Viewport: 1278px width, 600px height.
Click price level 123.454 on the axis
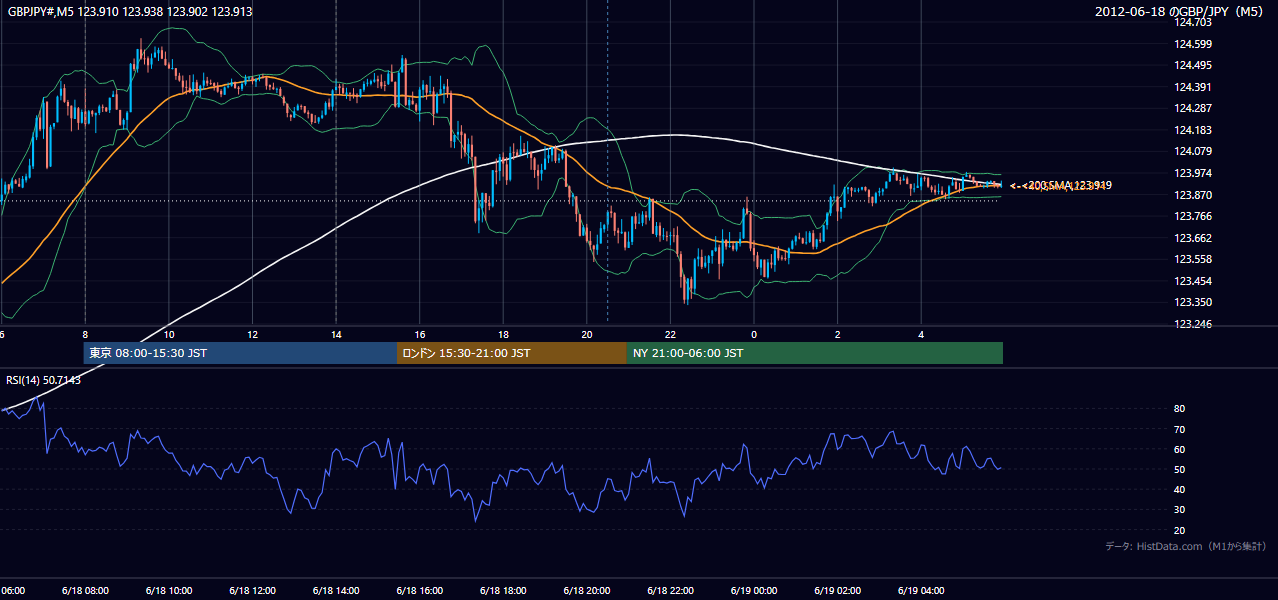click(1193, 281)
